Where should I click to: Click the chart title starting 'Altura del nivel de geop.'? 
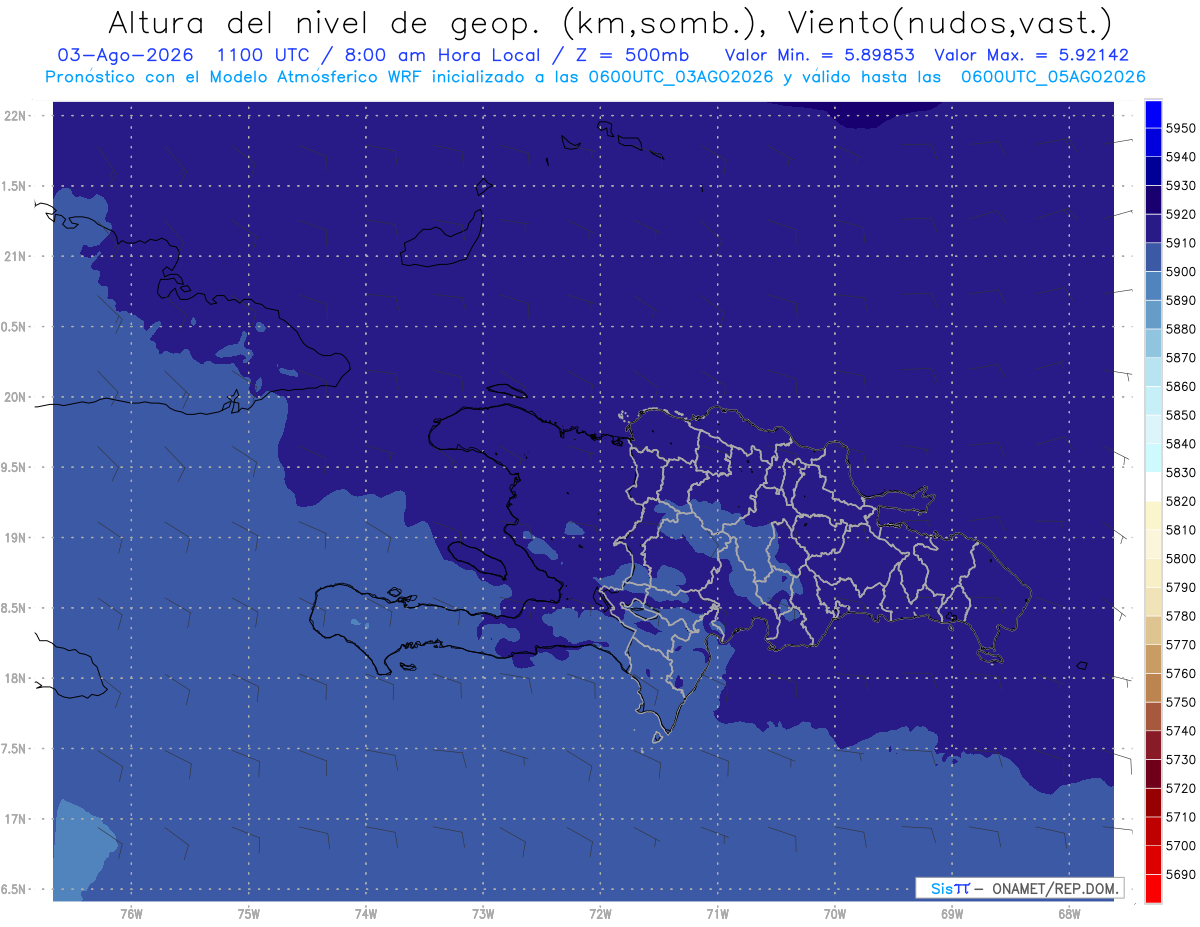[609, 22]
